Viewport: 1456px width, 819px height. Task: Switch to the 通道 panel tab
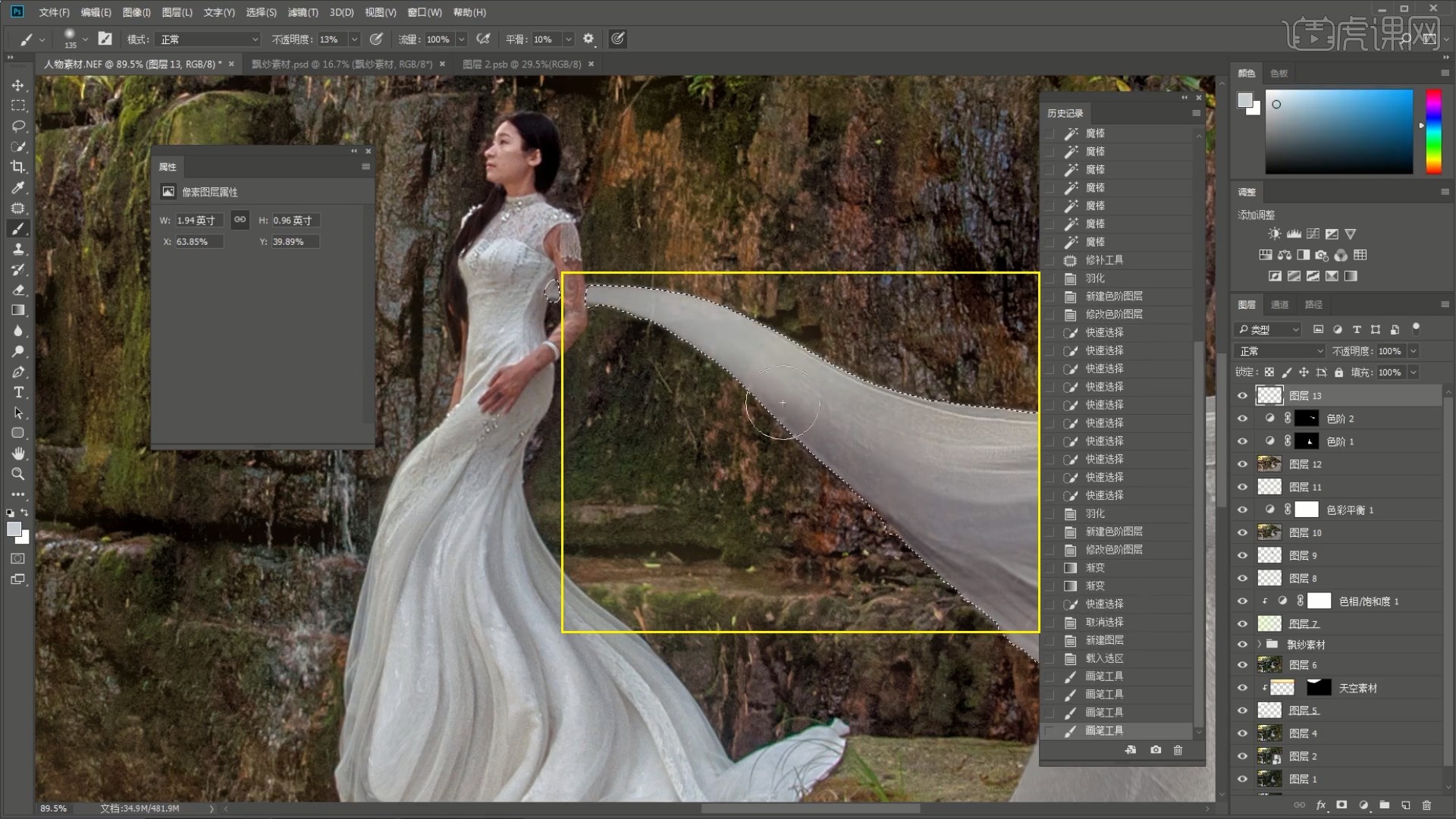pyautogui.click(x=1280, y=304)
